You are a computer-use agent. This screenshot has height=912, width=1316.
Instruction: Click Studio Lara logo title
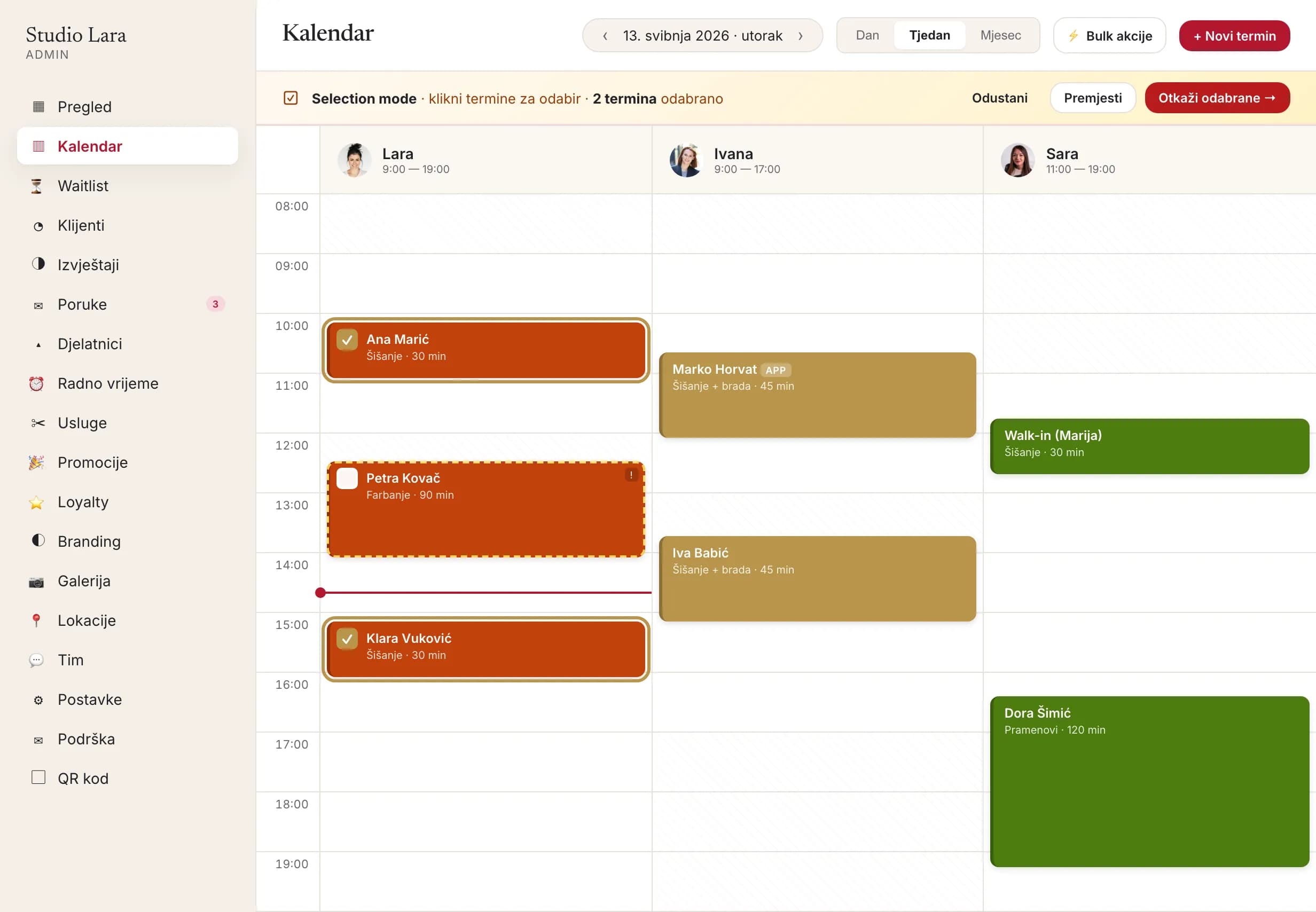pos(76,35)
